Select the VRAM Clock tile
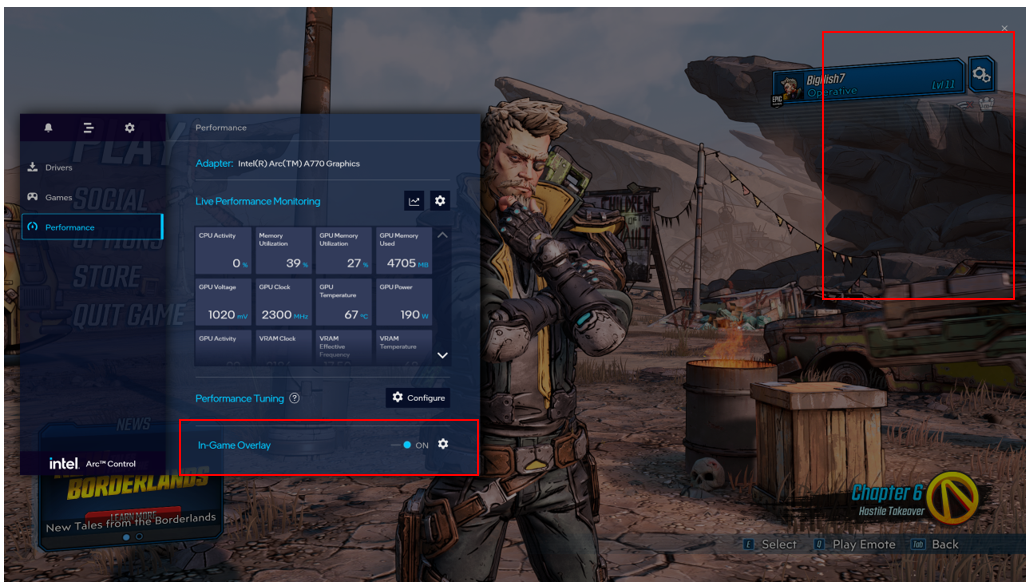The width and height of the screenshot is (1030, 585). pyautogui.click(x=284, y=348)
